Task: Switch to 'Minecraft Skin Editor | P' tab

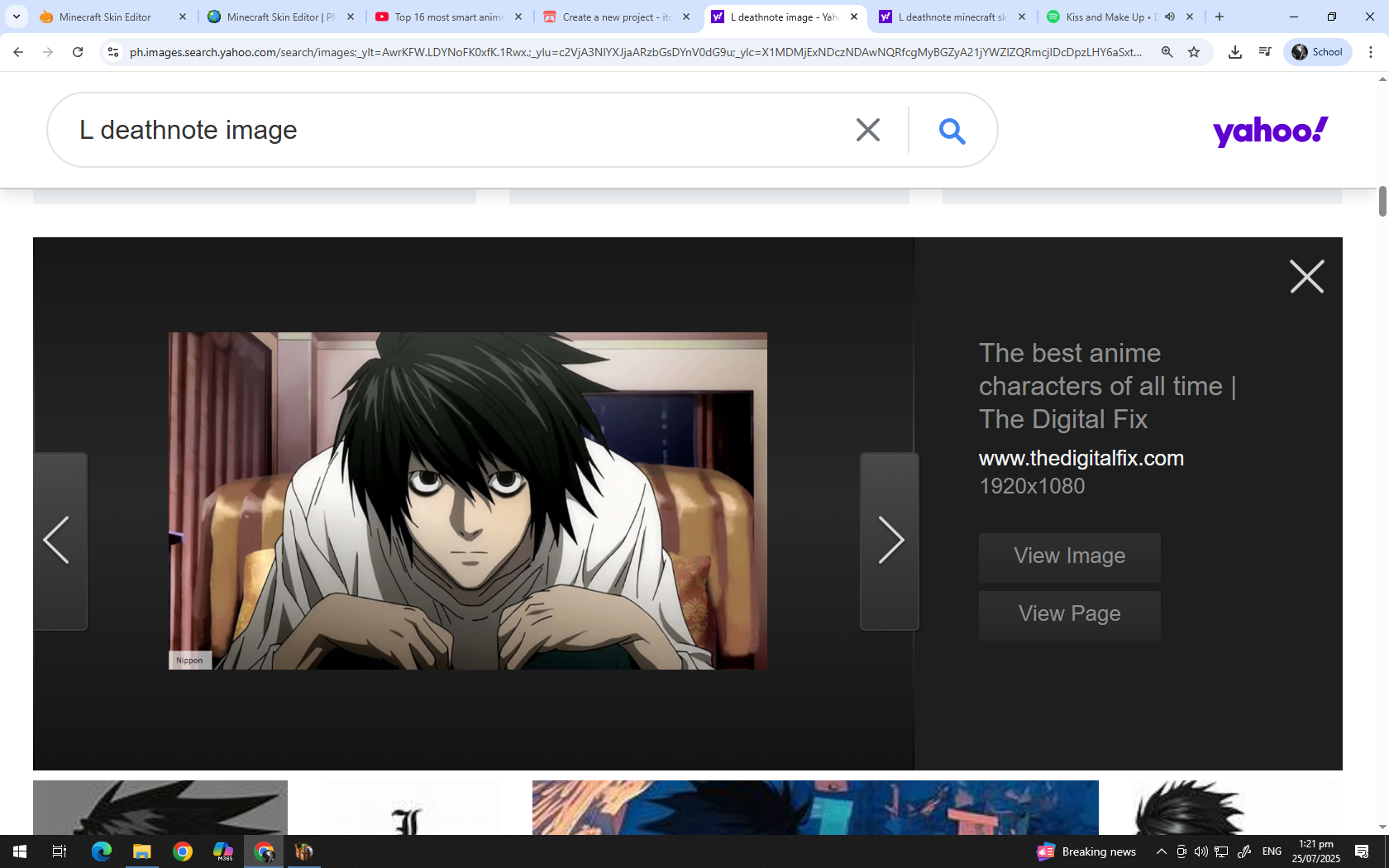Action: click(280, 17)
